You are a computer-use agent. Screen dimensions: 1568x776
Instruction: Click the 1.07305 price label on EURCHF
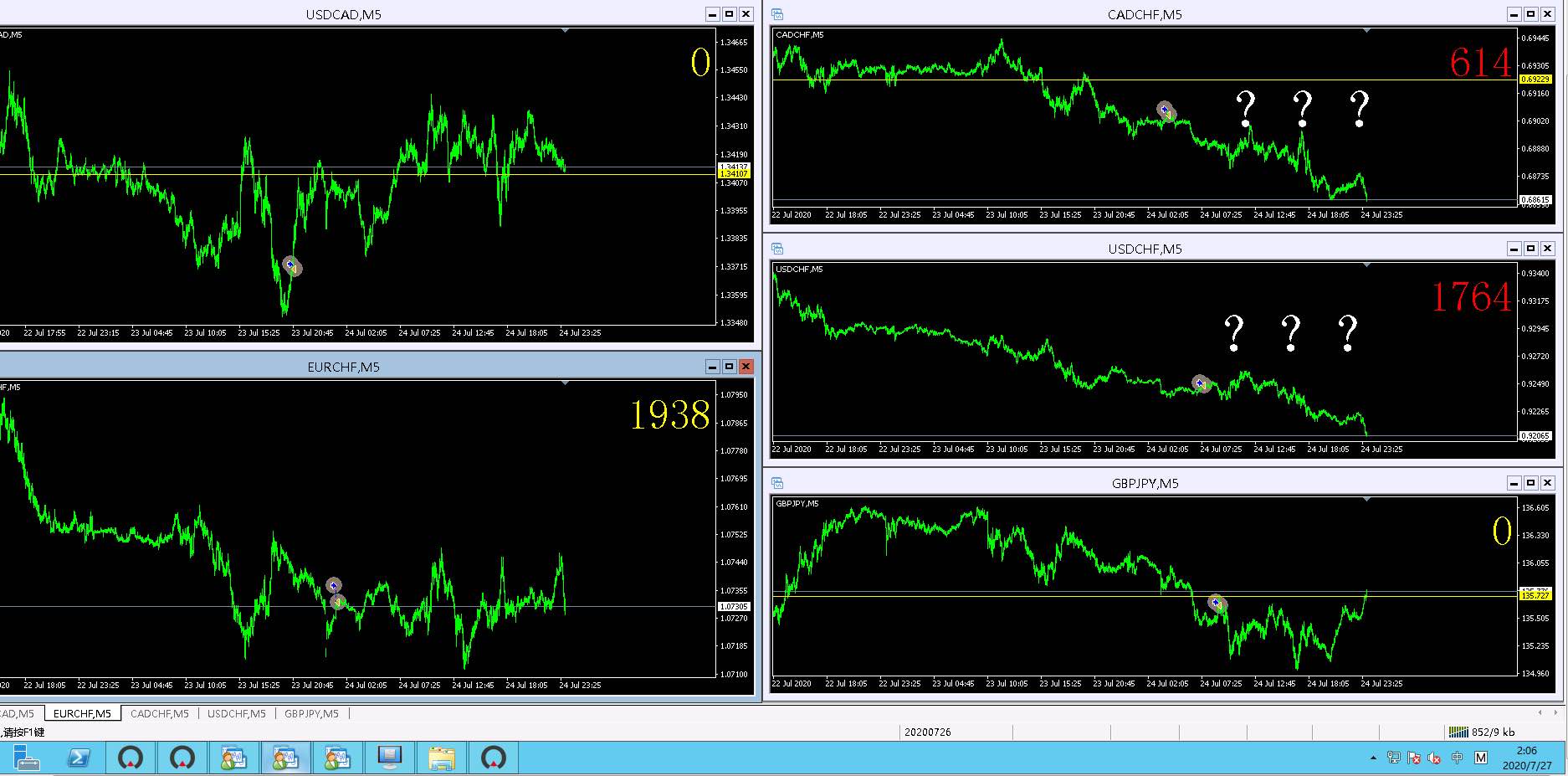click(x=734, y=607)
